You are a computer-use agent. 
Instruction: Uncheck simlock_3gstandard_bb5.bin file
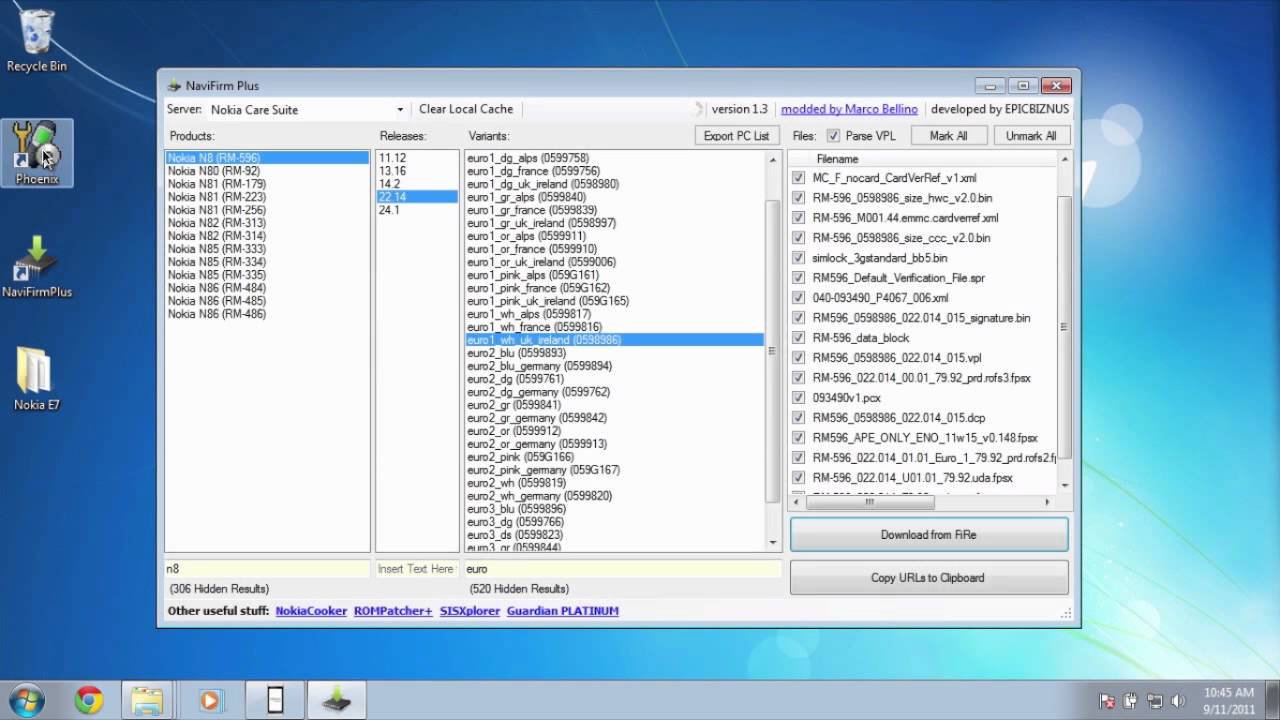[x=798, y=258]
